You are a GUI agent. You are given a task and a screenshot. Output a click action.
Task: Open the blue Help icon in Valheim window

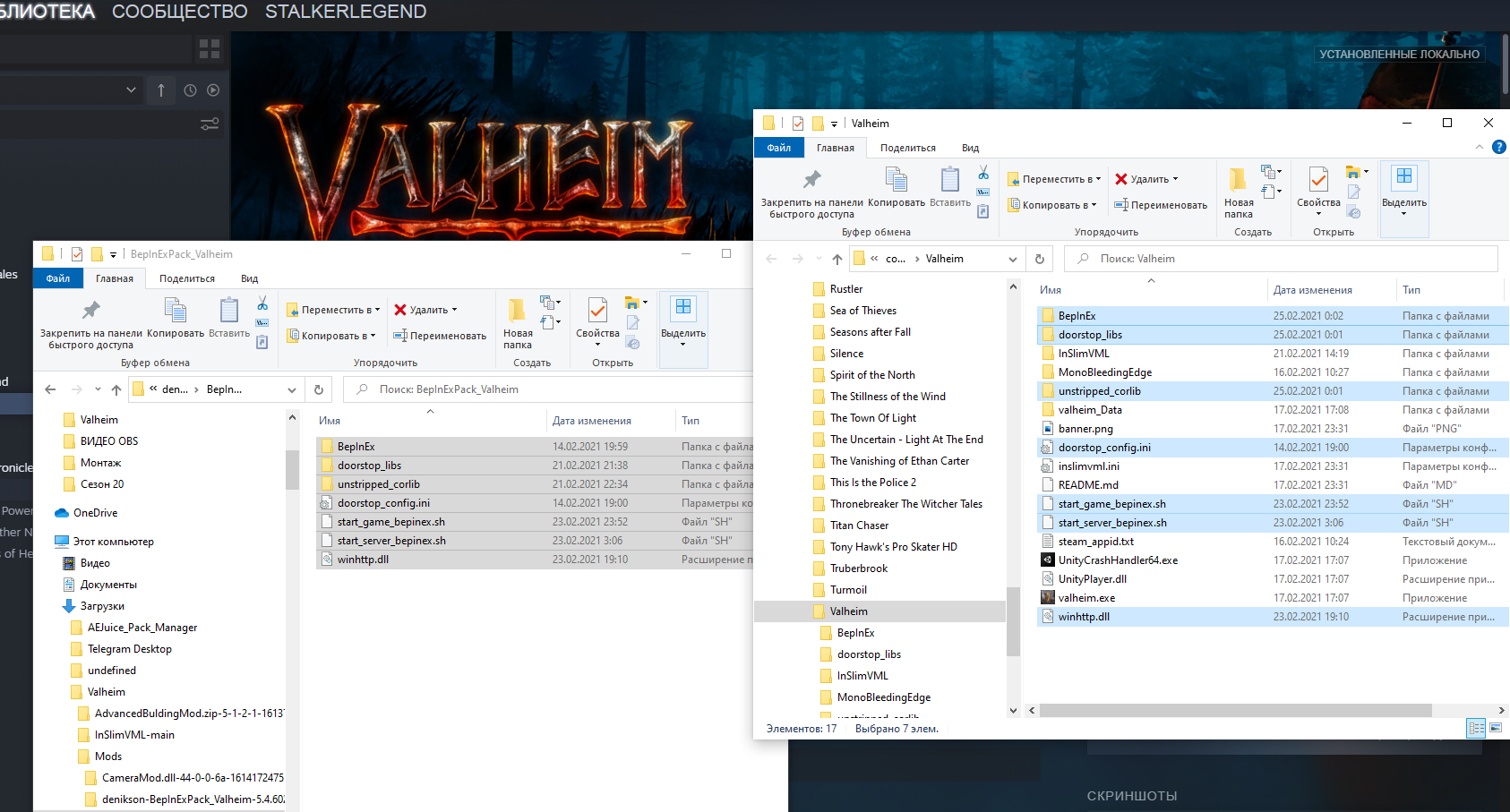coord(1499,147)
